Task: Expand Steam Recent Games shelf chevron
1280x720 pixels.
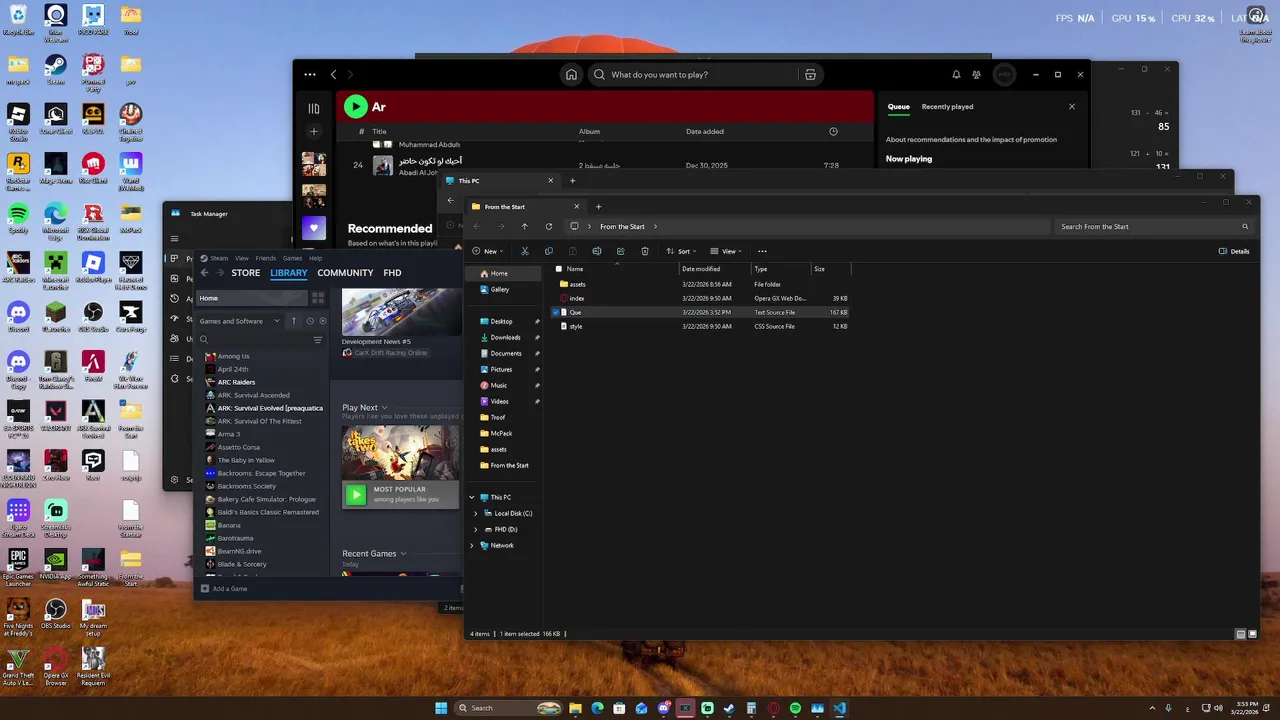Action: pos(403,553)
